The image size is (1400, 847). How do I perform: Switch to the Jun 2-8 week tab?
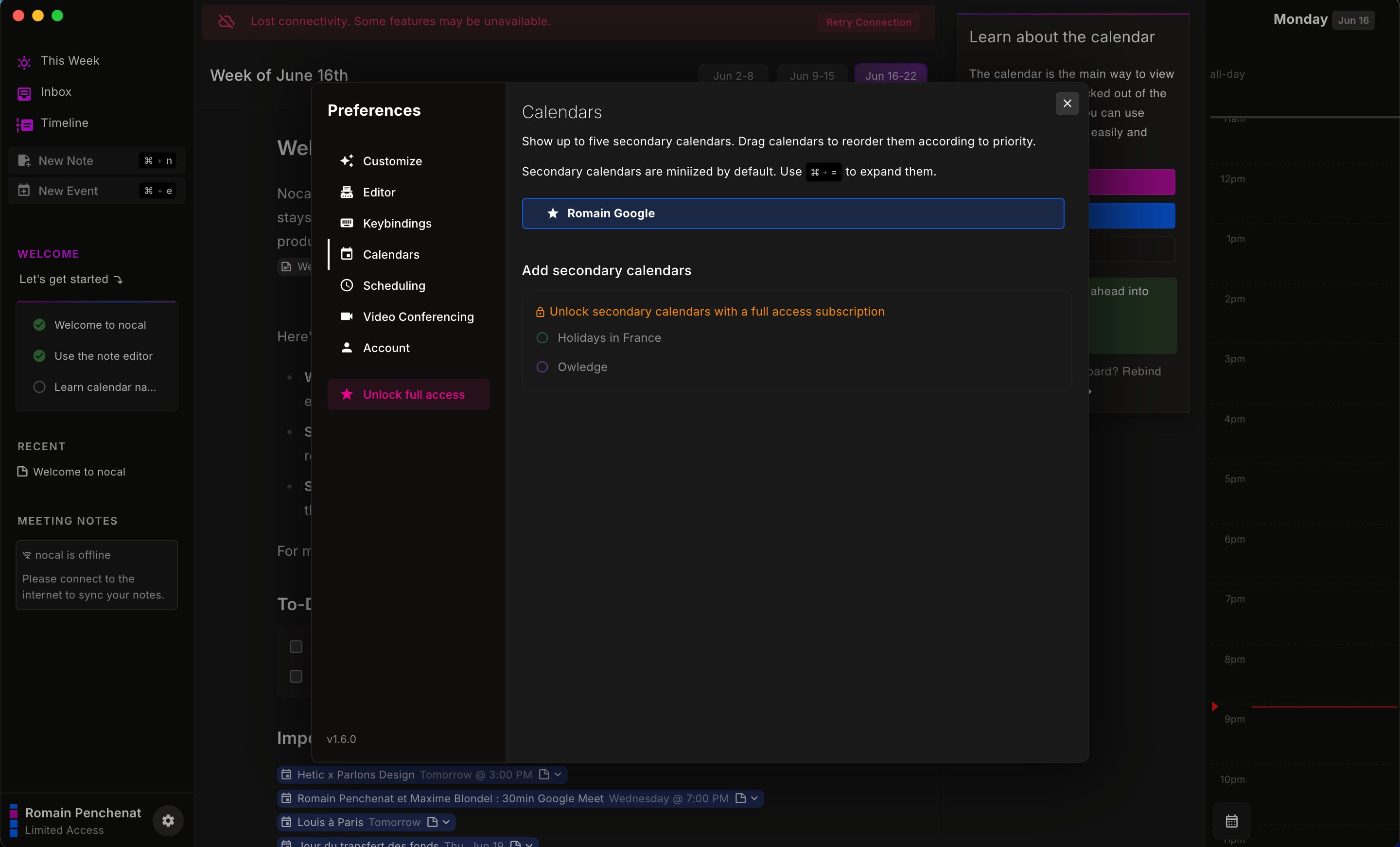point(733,75)
